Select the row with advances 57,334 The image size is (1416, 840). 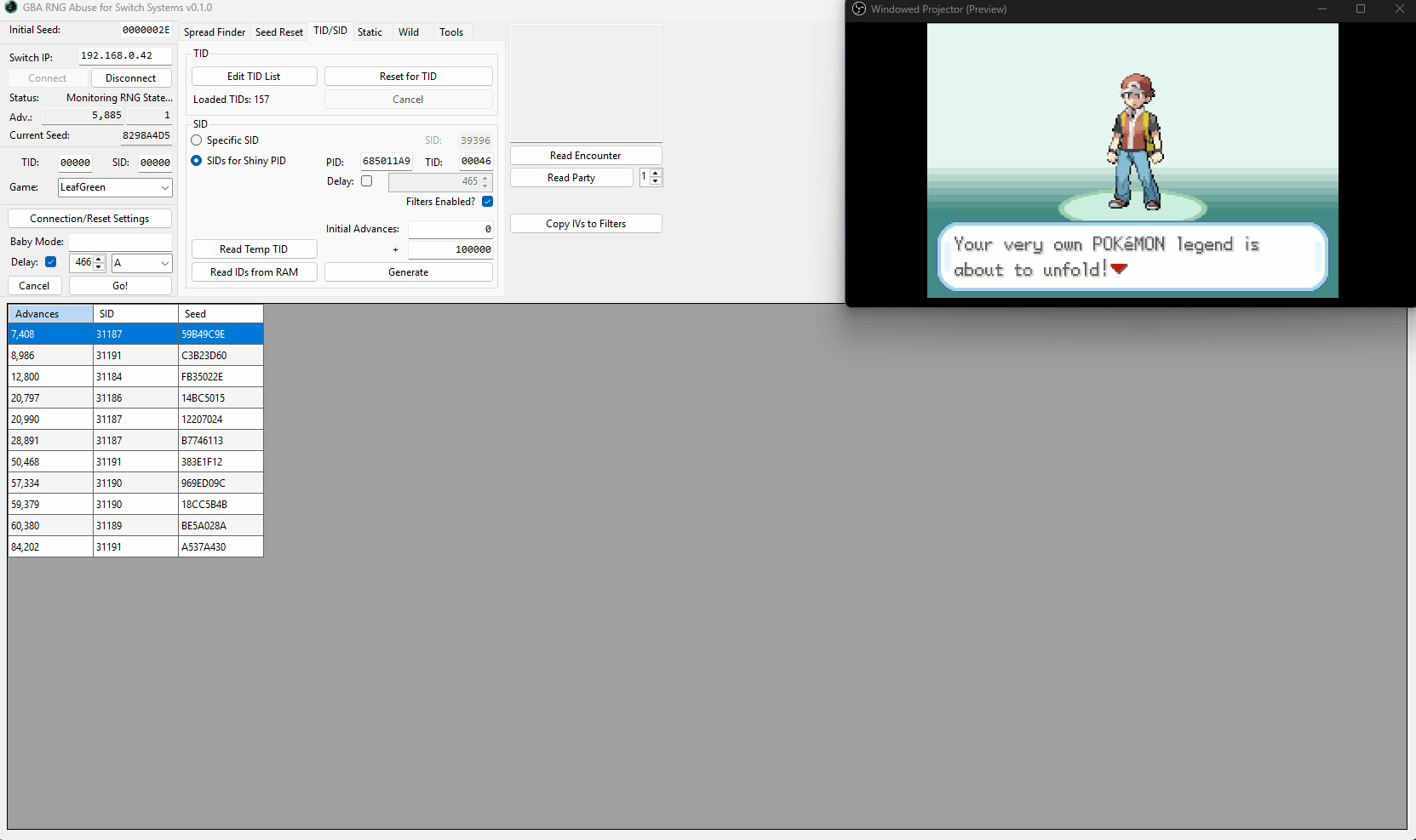click(135, 483)
